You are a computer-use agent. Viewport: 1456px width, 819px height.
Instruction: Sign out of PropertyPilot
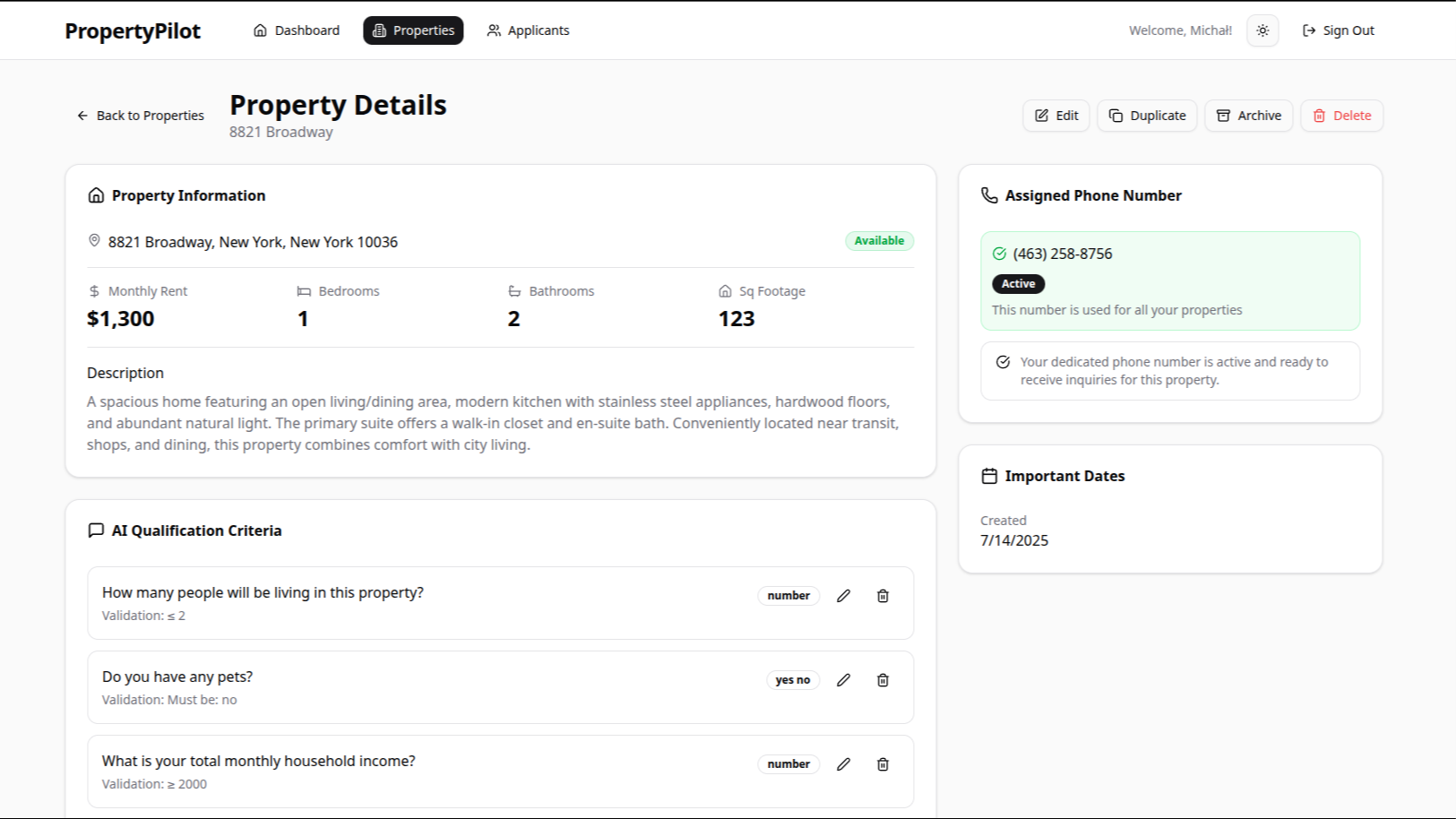point(1338,30)
